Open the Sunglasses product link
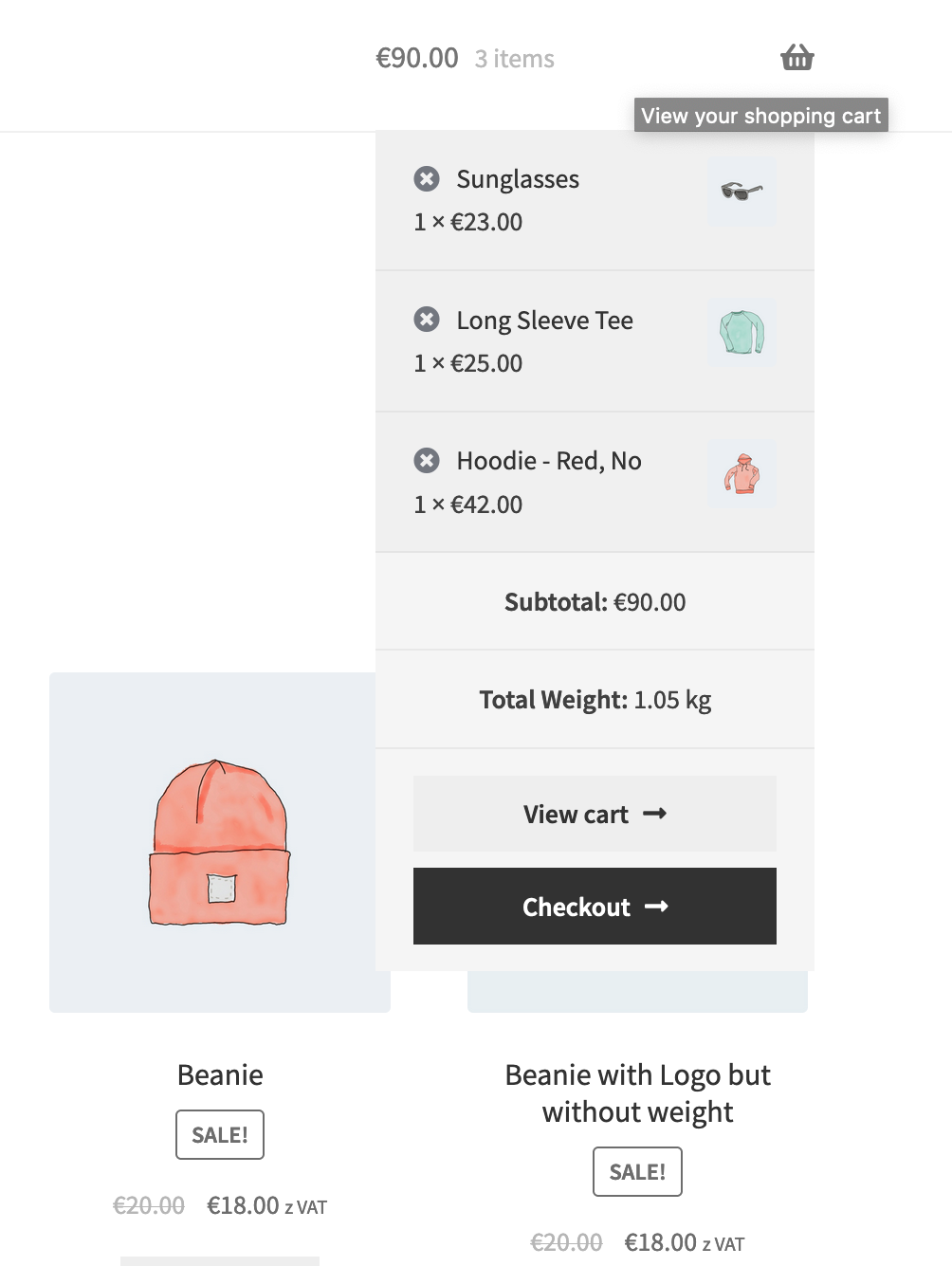Viewport: 952px width, 1266px height. (x=518, y=179)
